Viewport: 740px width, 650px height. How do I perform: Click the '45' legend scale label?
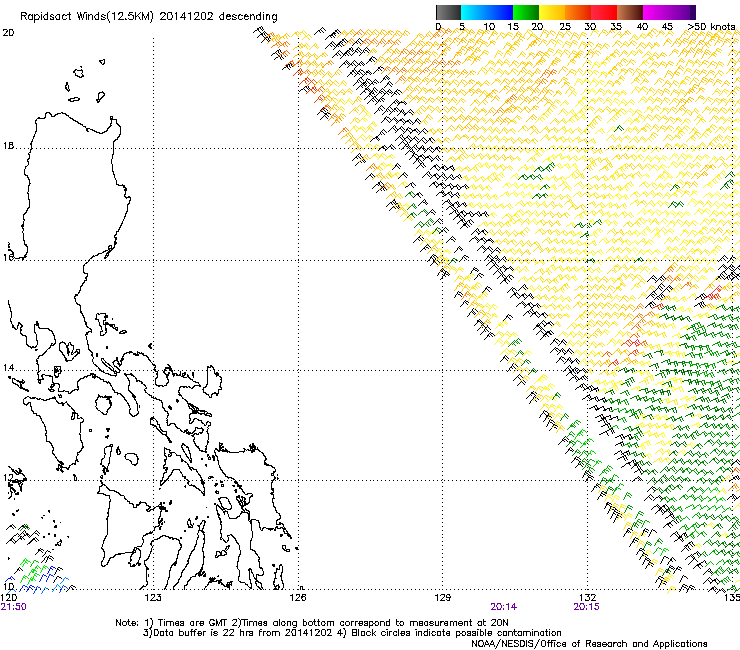coord(667,26)
